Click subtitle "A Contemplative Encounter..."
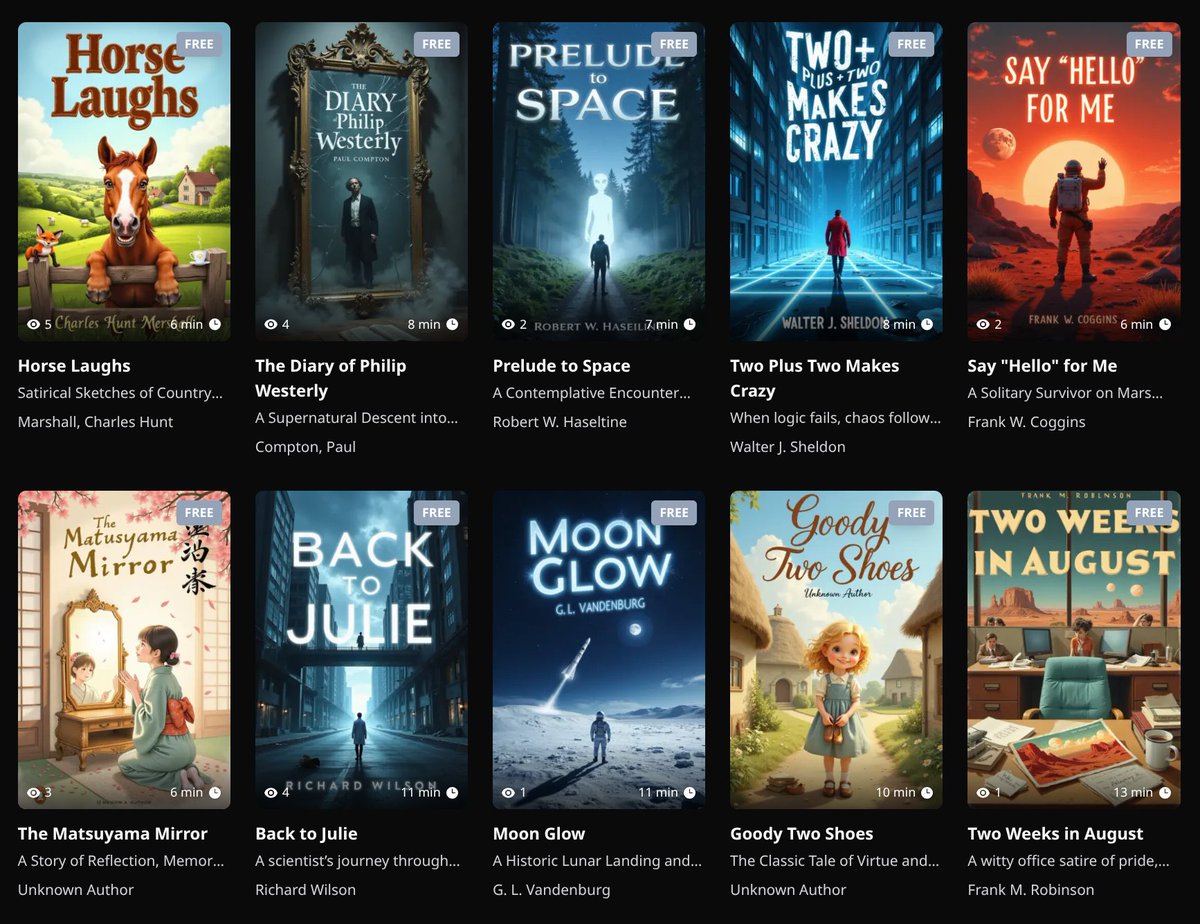The width and height of the screenshot is (1200, 924). coord(592,393)
